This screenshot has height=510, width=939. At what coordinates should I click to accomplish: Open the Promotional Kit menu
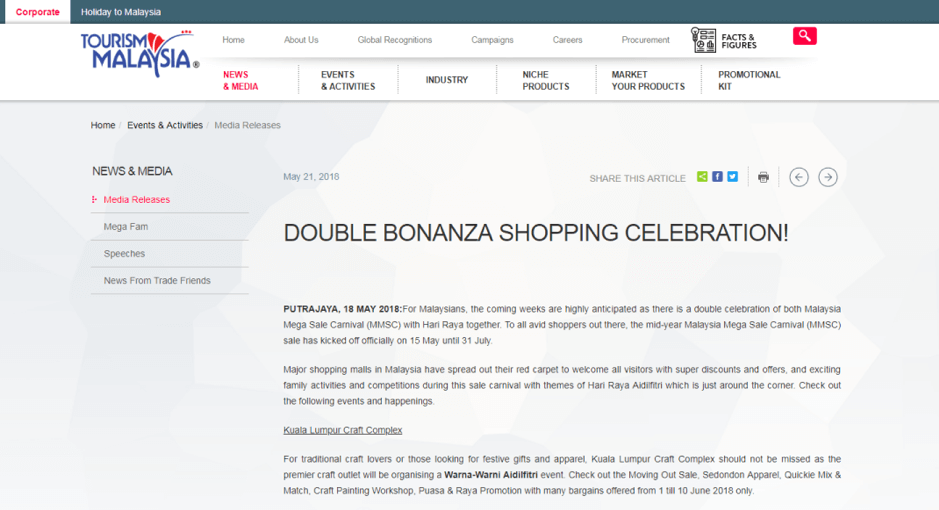tap(749, 80)
